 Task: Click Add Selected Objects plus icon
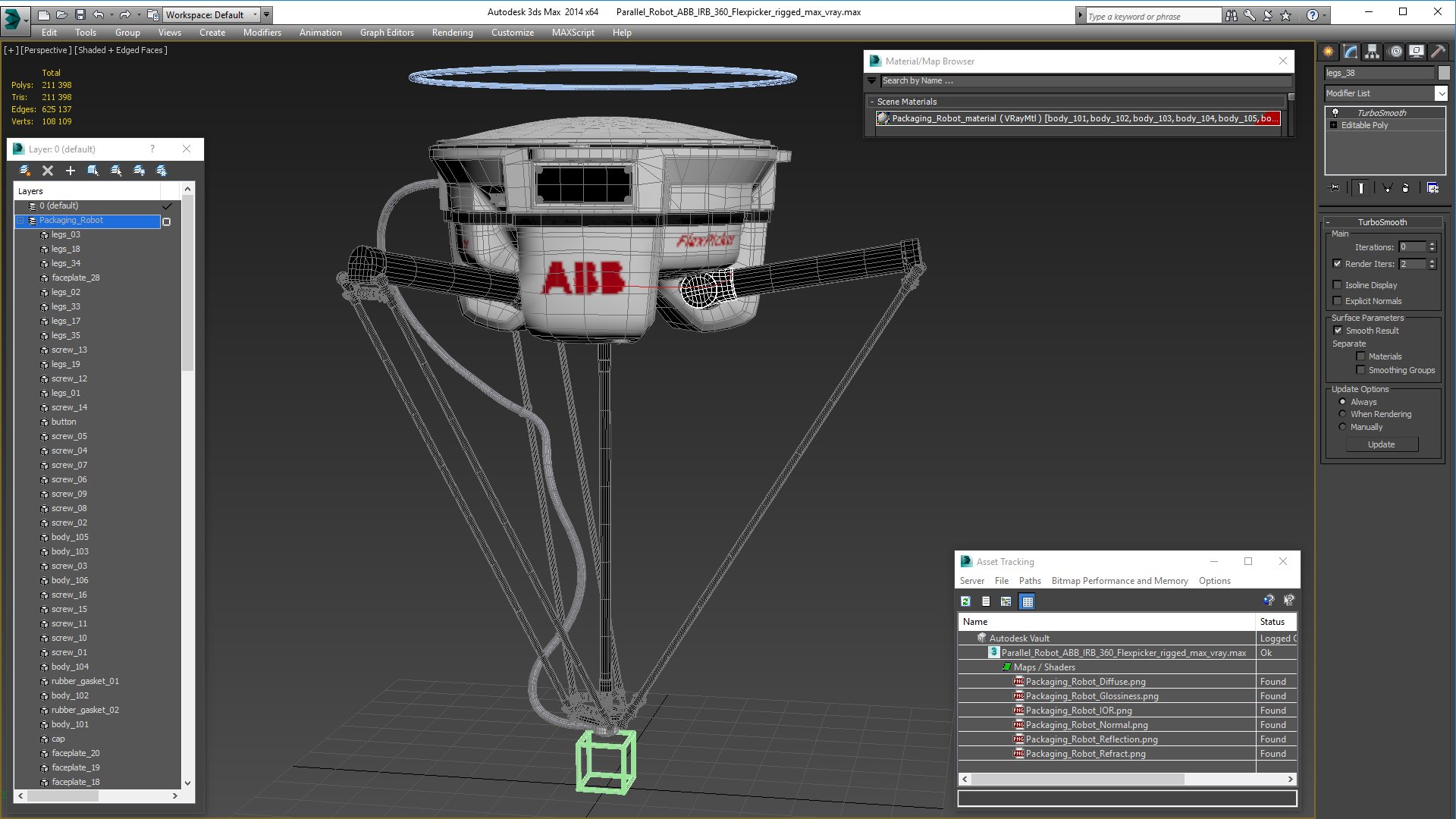[x=71, y=171]
